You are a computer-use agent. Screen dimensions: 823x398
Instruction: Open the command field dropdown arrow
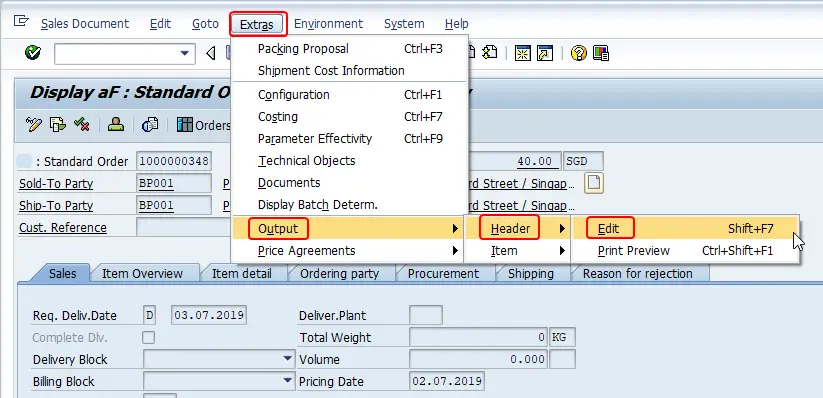184,54
